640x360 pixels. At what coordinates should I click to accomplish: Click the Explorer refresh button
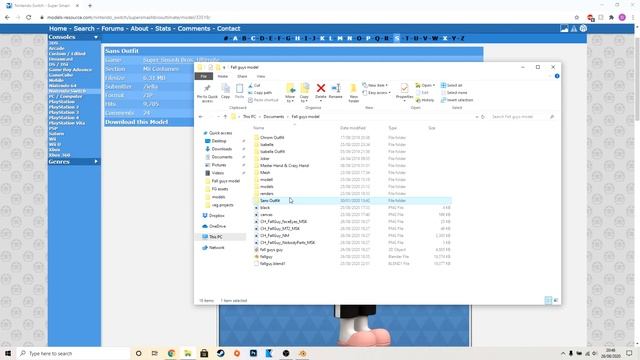[482, 117]
